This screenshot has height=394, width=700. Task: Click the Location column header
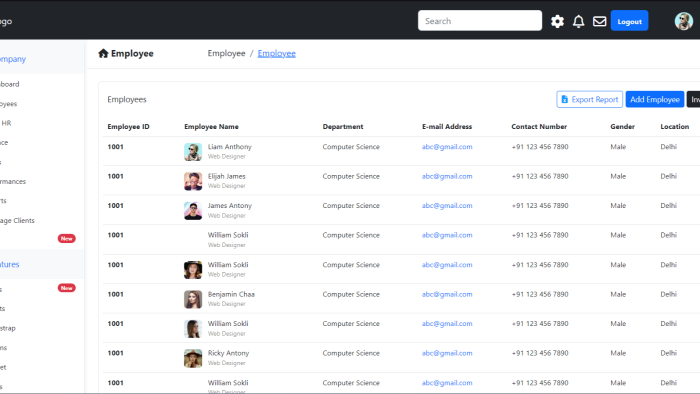tap(675, 127)
